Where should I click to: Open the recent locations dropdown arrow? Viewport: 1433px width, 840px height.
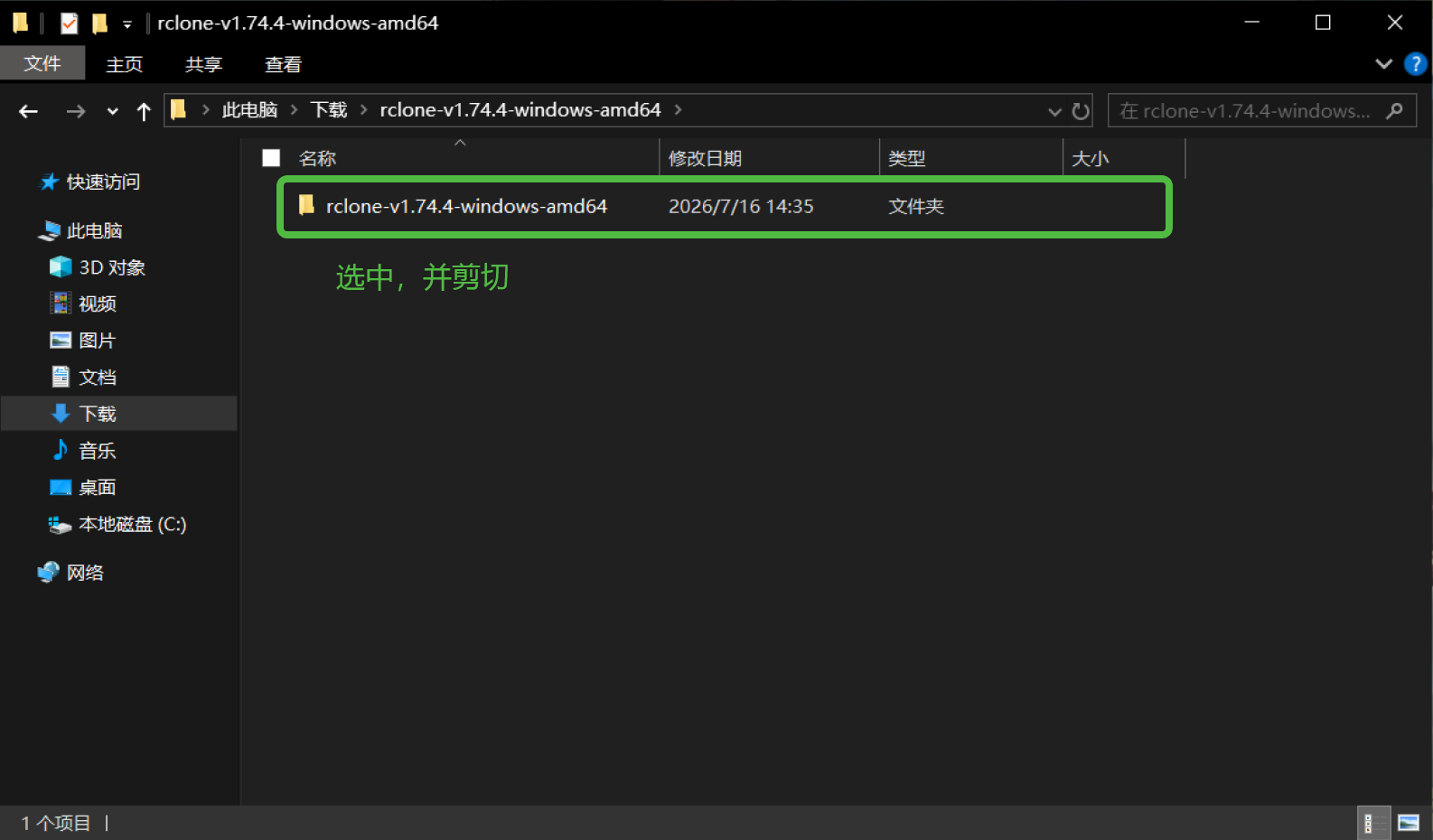(112, 112)
